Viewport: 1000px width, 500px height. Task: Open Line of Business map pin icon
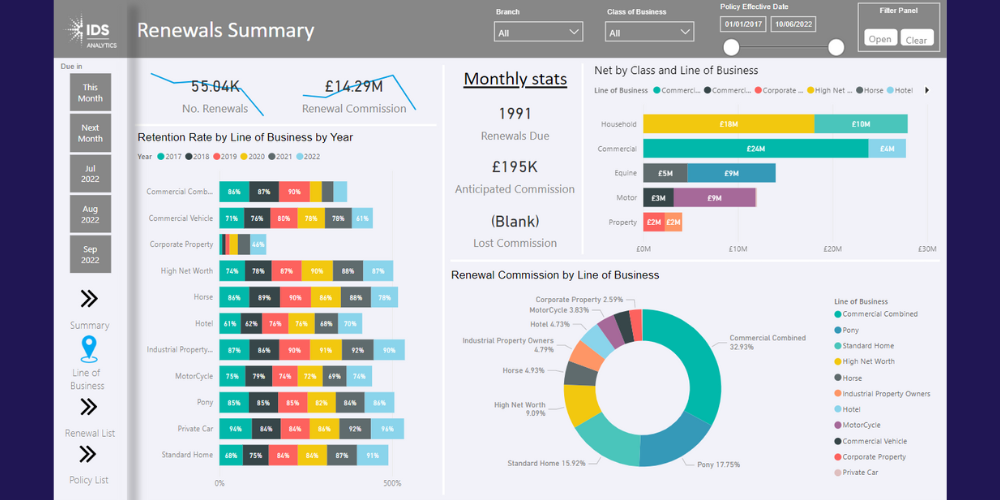88,348
